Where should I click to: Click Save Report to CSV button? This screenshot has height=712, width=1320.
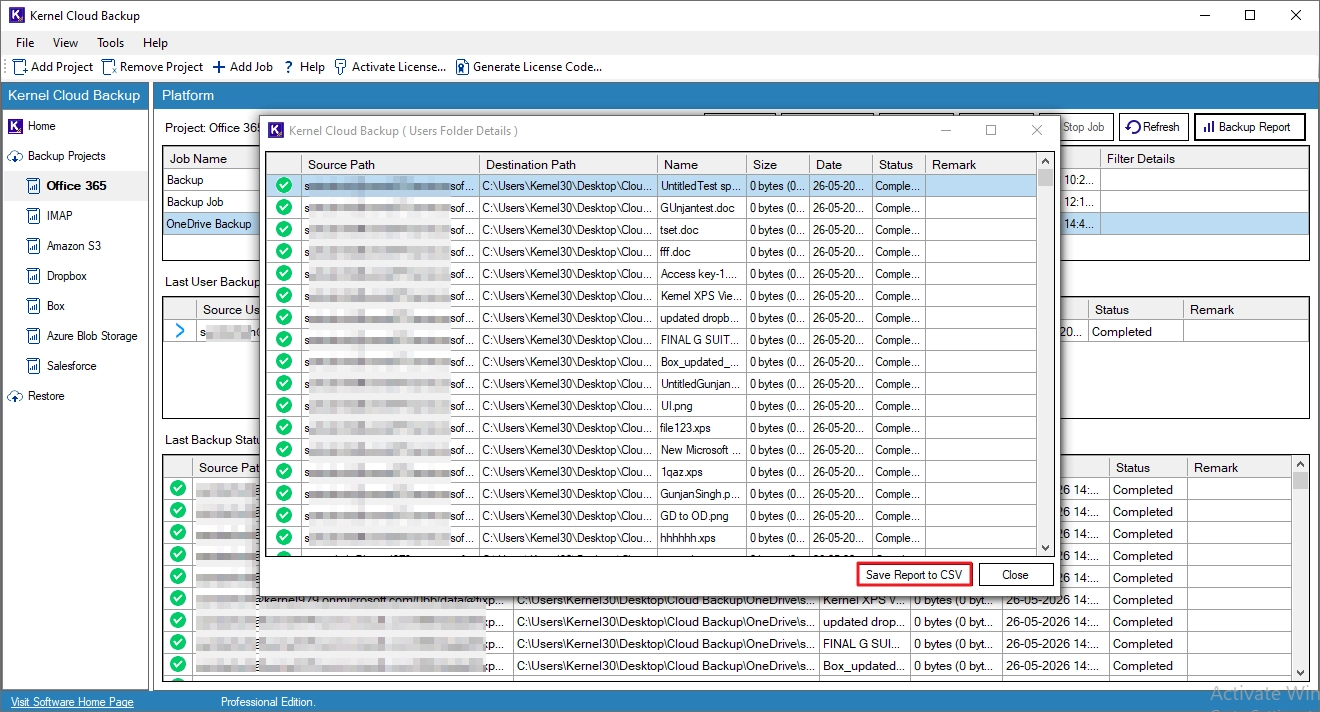pos(914,575)
